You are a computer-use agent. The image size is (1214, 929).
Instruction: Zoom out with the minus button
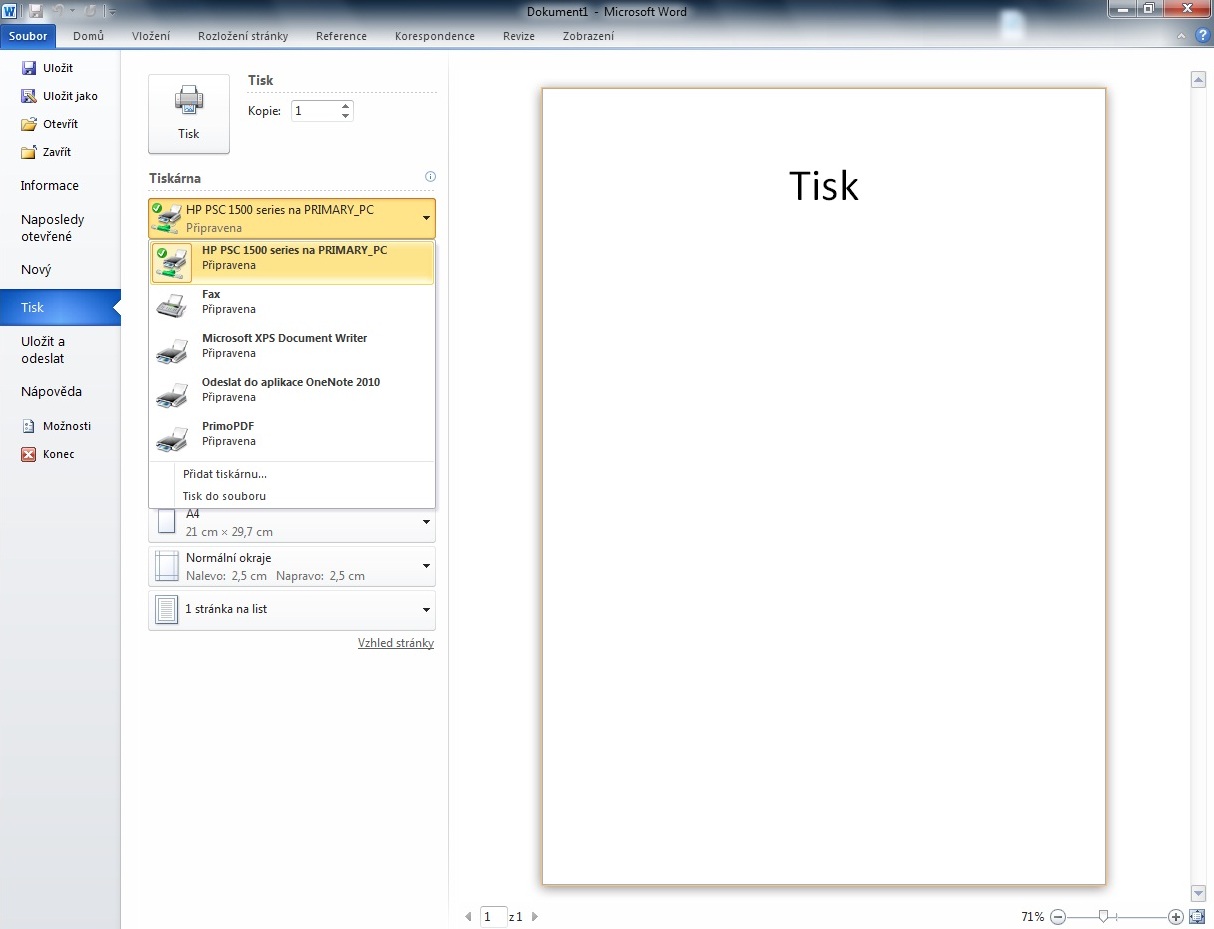[1058, 916]
